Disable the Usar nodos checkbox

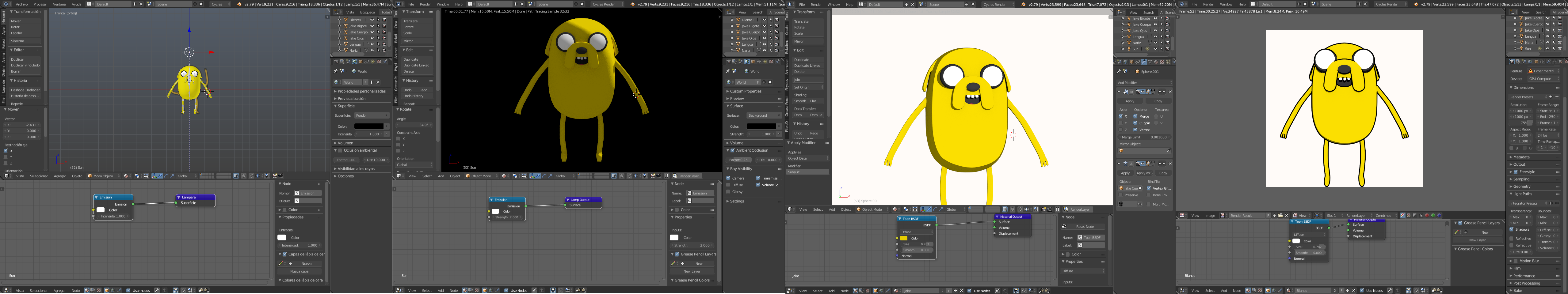(x=128, y=290)
